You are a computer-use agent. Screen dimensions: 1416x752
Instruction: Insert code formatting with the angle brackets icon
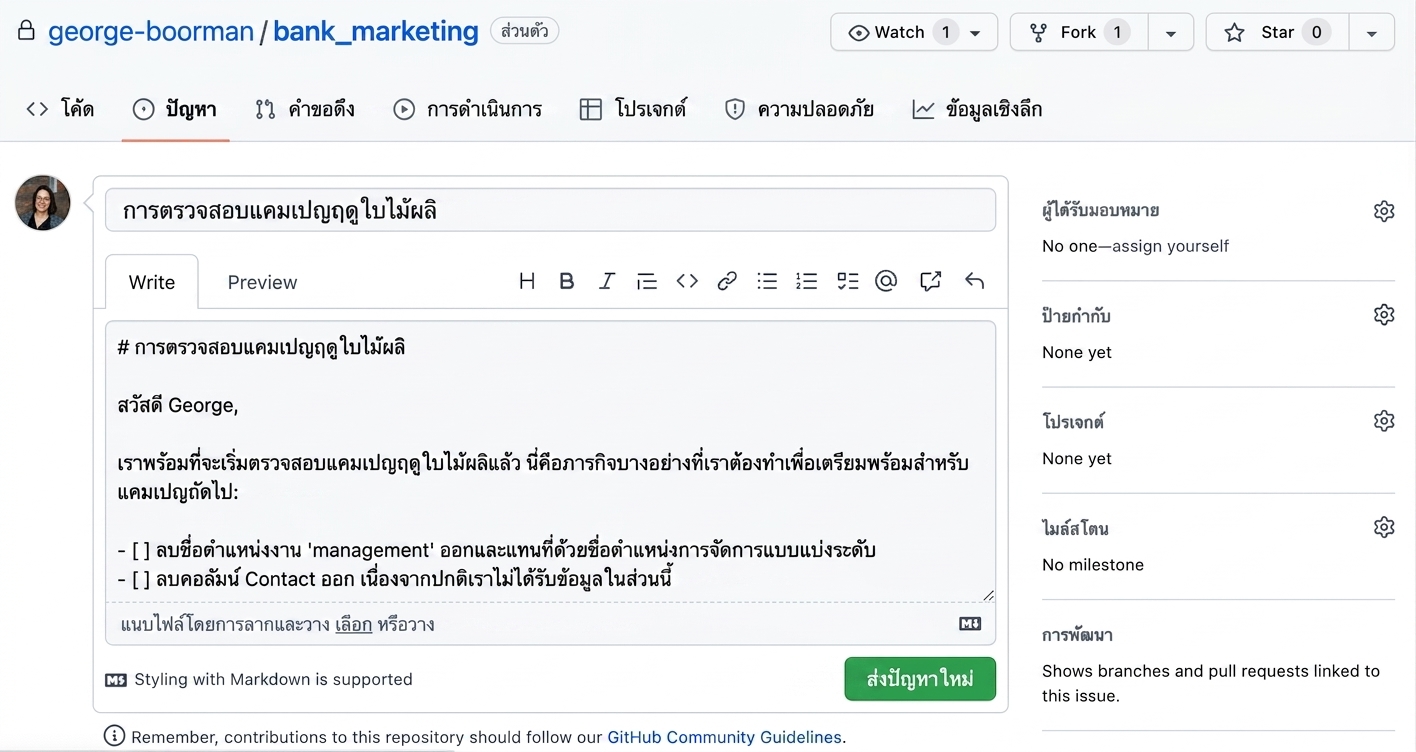pos(687,282)
